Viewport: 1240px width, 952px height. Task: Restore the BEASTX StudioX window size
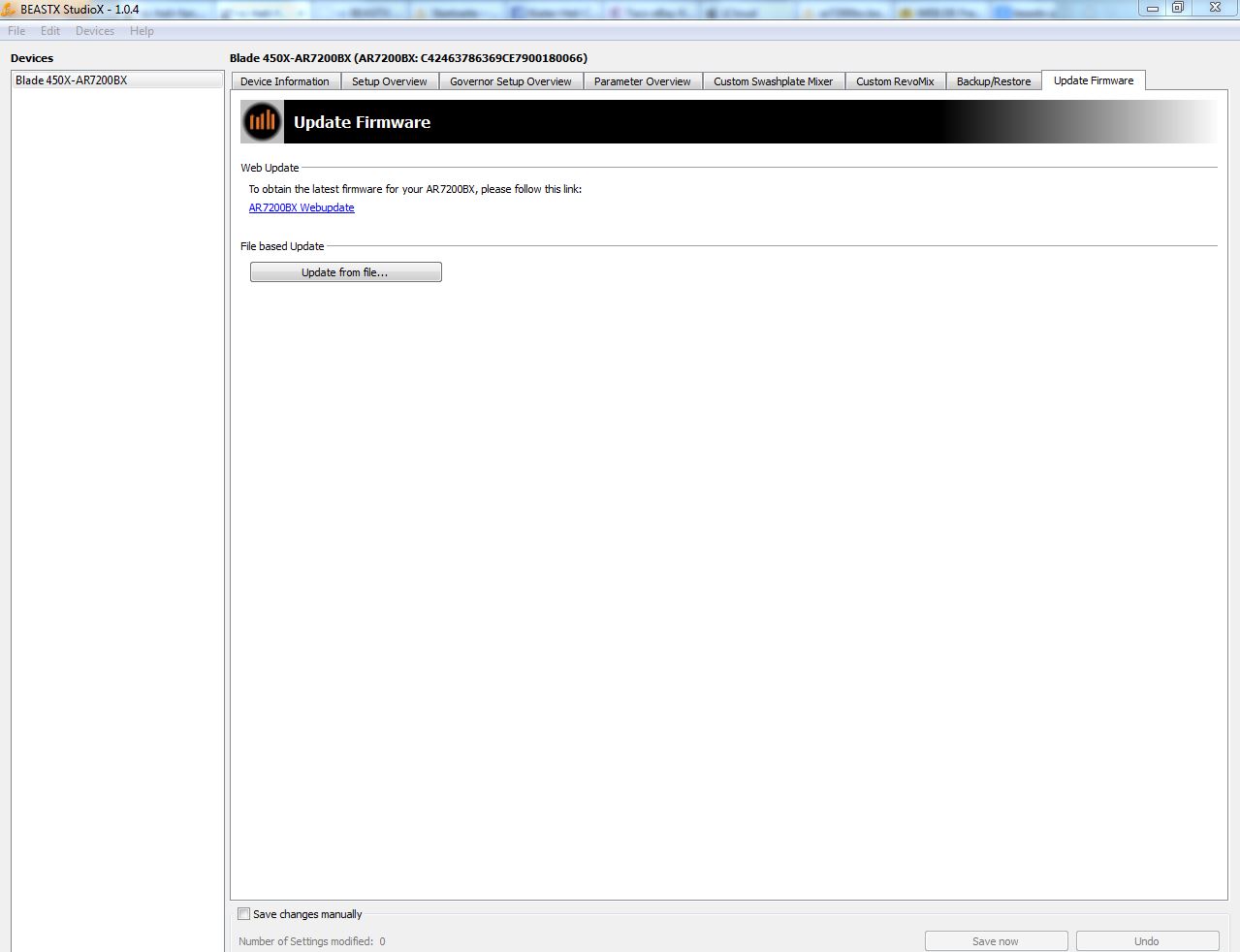1178,8
